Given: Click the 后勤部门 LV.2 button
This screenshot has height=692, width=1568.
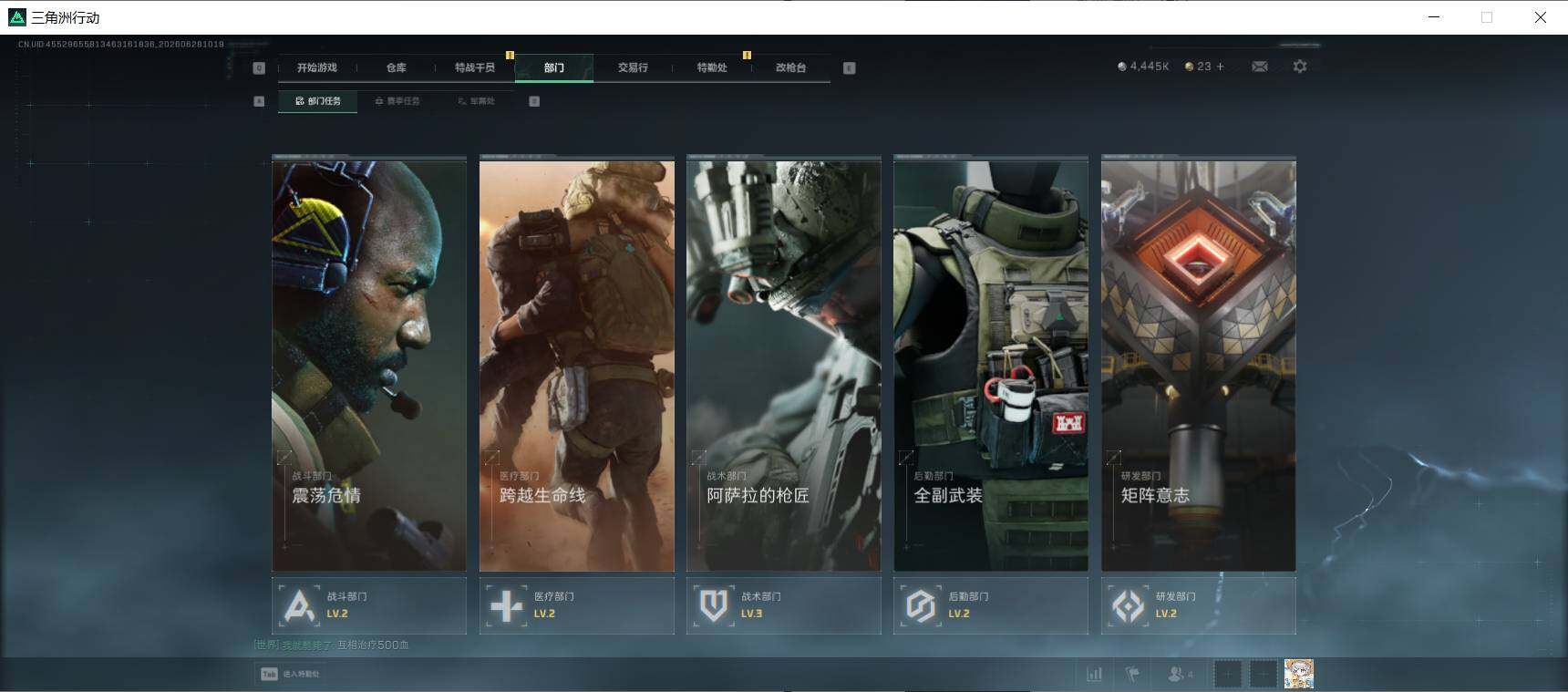Looking at the screenshot, I should click(x=991, y=605).
